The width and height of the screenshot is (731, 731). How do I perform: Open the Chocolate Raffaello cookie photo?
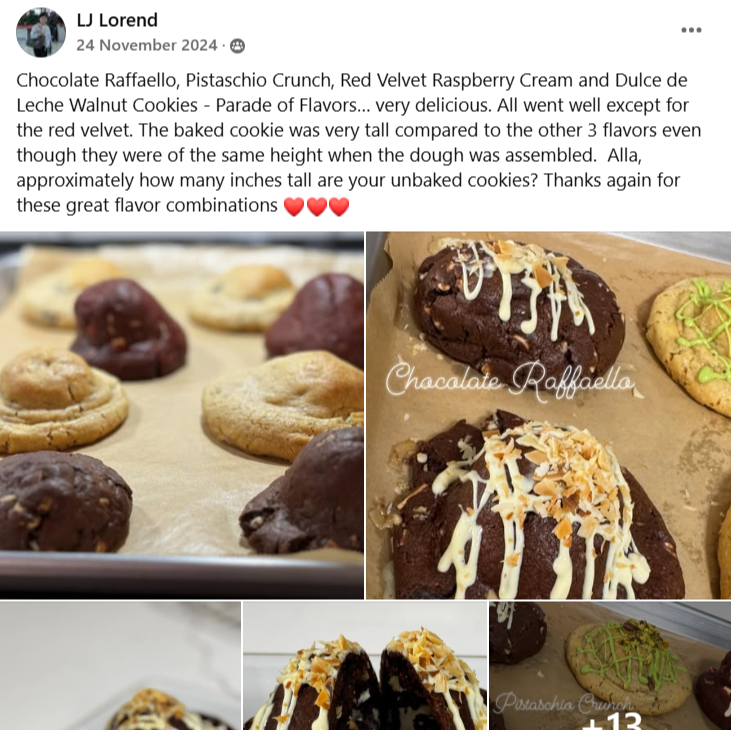coord(549,415)
